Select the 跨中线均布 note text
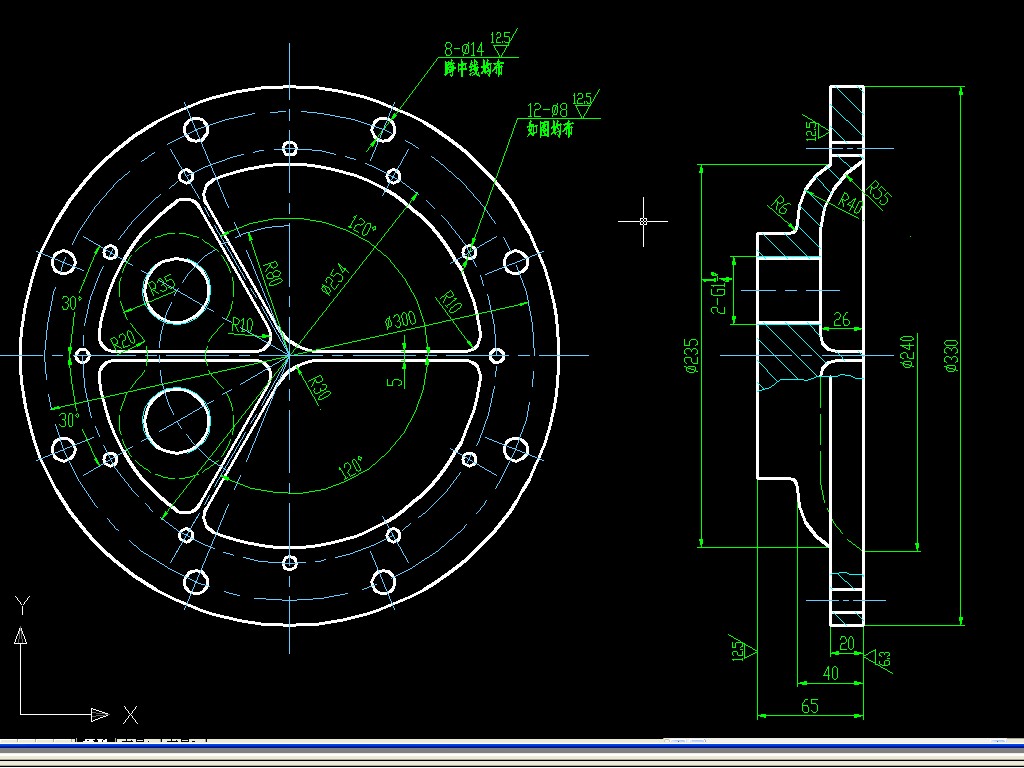Viewport: 1024px width, 768px height. click(x=473, y=68)
